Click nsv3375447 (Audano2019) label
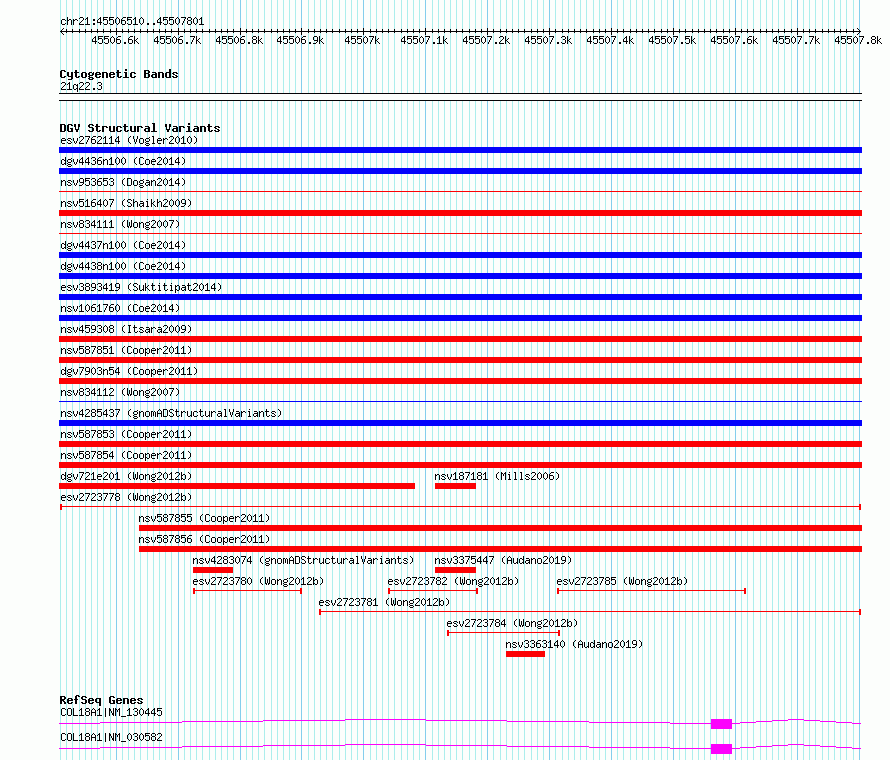 click(503, 560)
